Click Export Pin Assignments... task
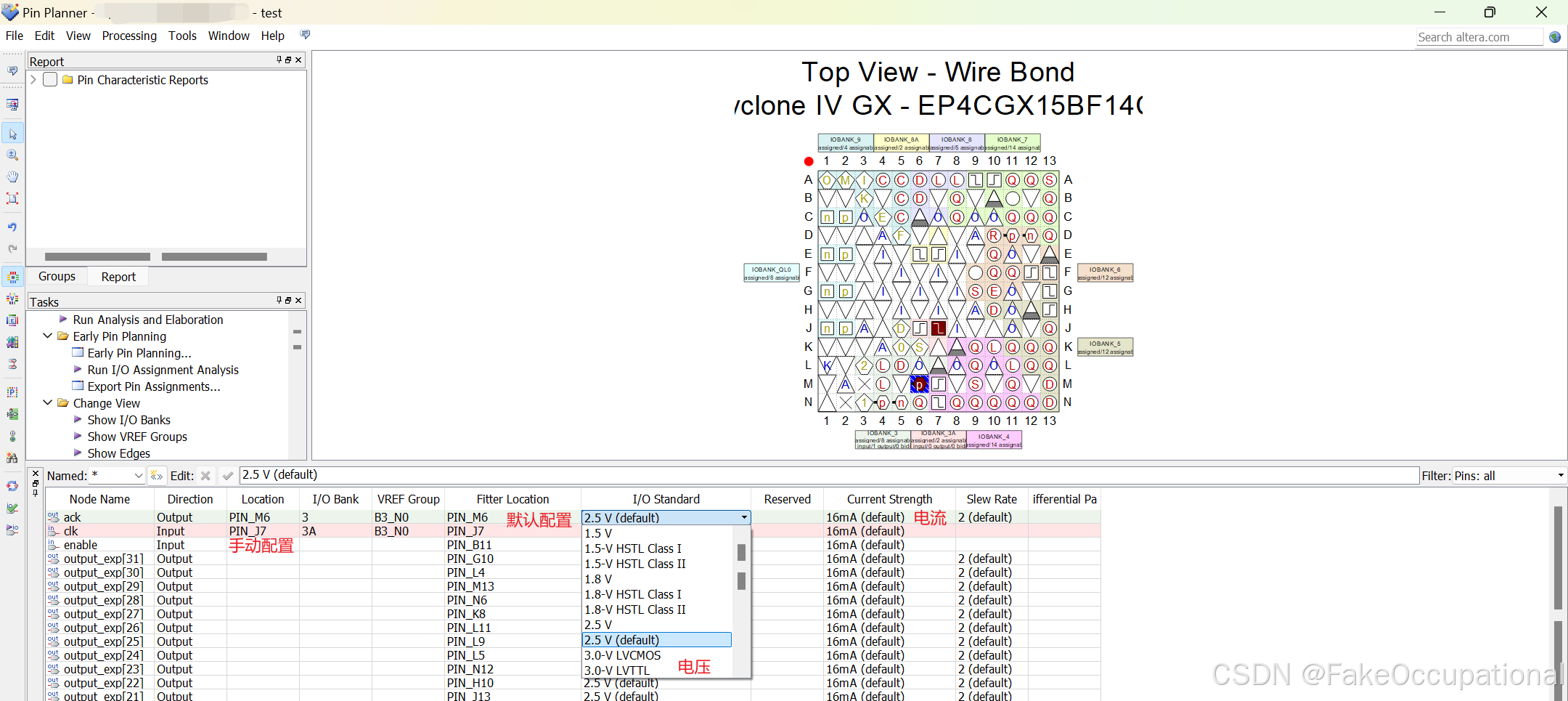1568x701 pixels. [154, 386]
